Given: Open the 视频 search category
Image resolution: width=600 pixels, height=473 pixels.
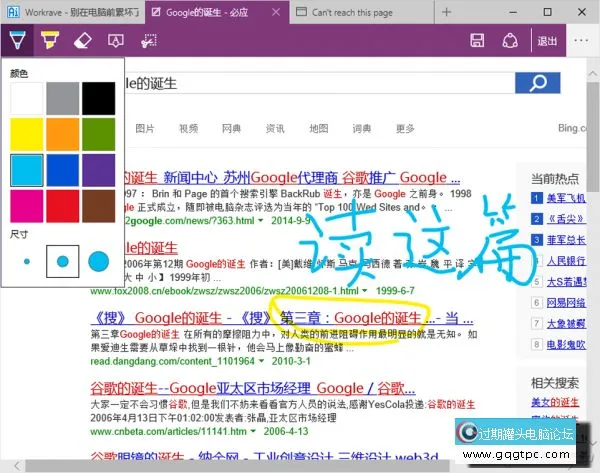Looking at the screenshot, I should 188,129.
